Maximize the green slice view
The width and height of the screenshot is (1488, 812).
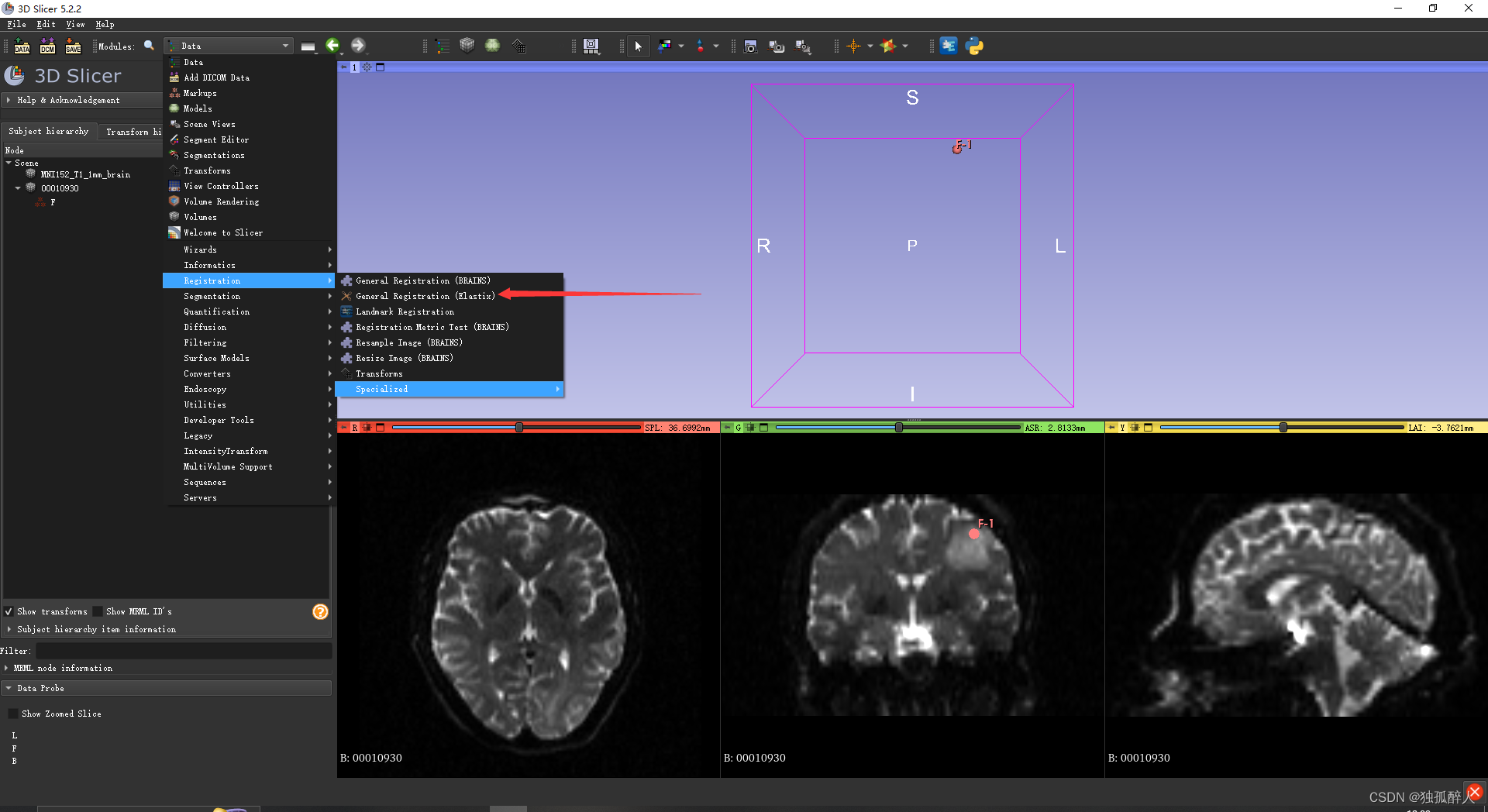(763, 428)
